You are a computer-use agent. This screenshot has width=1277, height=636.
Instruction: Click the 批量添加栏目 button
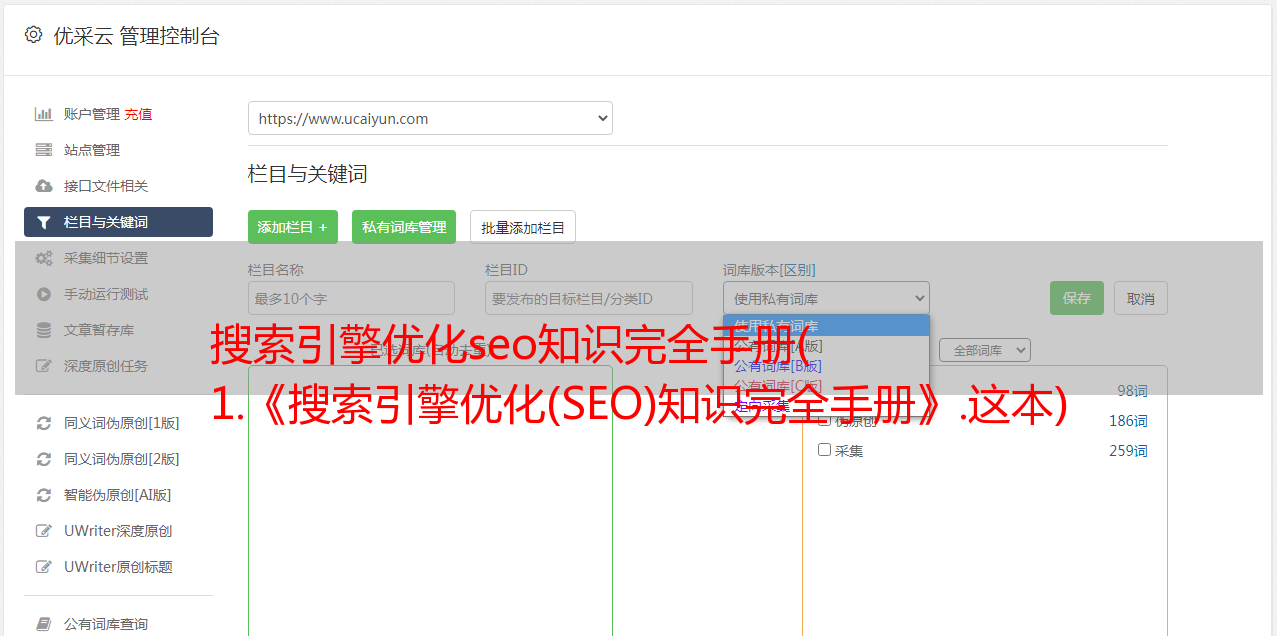523,227
